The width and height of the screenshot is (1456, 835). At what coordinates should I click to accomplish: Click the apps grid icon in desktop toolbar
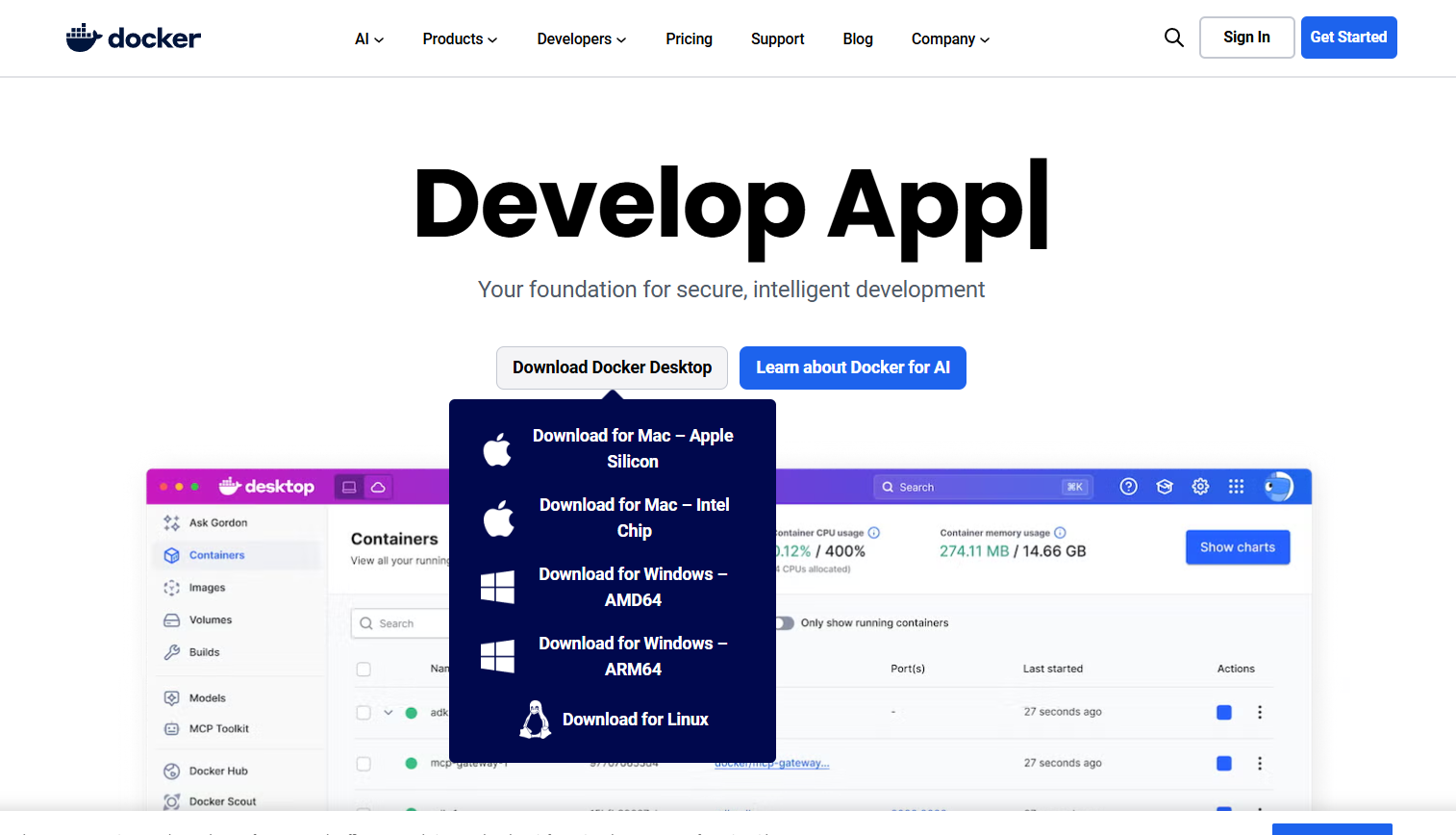pos(1236,487)
